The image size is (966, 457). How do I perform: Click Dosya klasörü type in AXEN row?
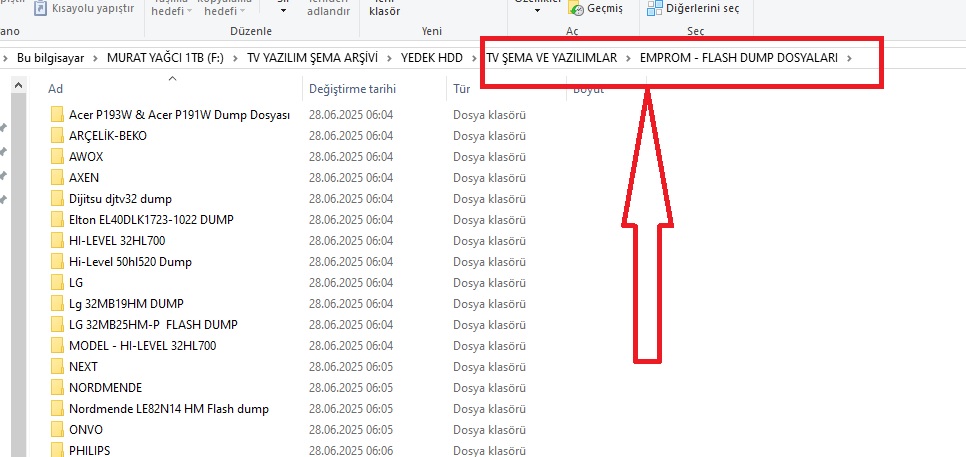pos(489,178)
